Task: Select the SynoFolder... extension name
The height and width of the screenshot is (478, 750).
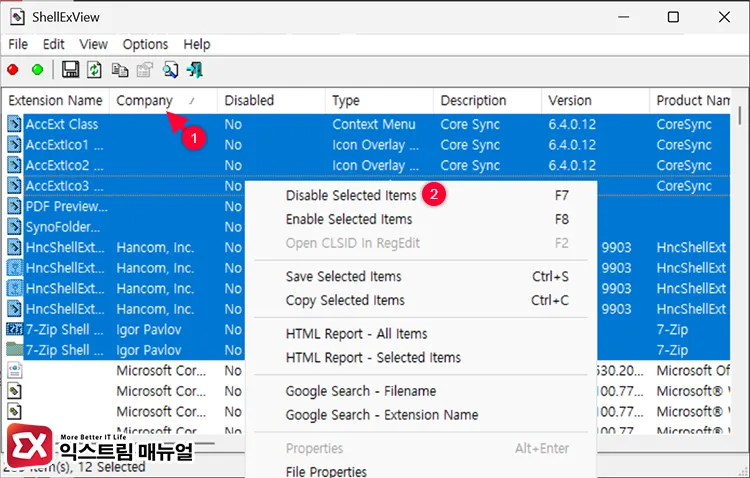Action: pos(63,227)
